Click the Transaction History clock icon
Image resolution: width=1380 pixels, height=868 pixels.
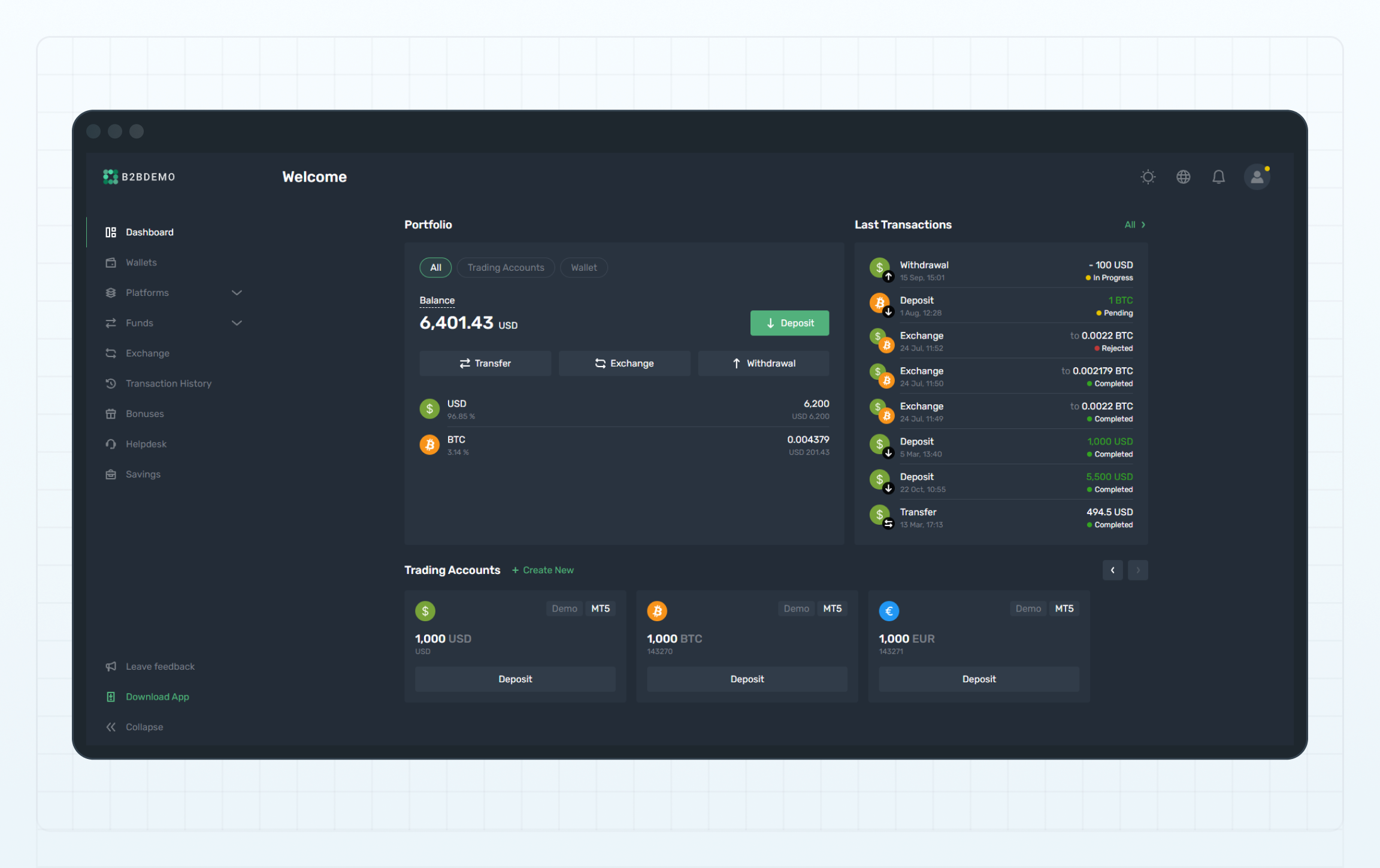click(111, 383)
